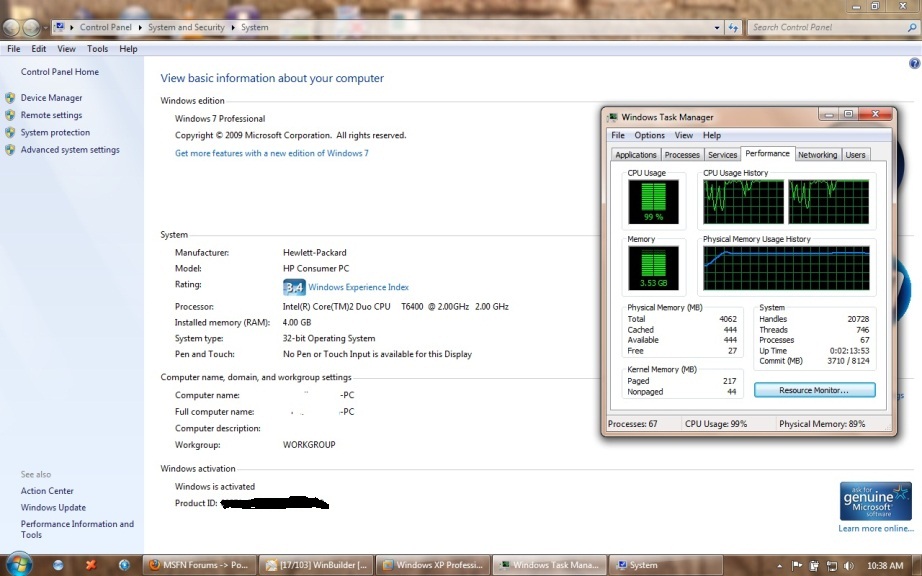Image resolution: width=922 pixels, height=576 pixels.
Task: Click the Resource Monitor button
Action: click(814, 390)
